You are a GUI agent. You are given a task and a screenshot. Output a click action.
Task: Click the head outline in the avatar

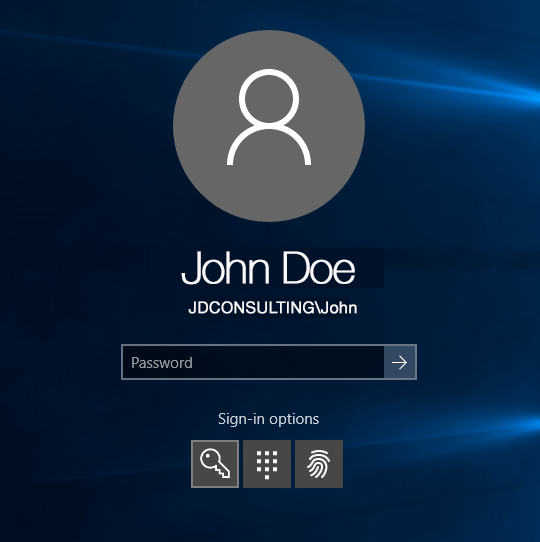(x=269, y=97)
